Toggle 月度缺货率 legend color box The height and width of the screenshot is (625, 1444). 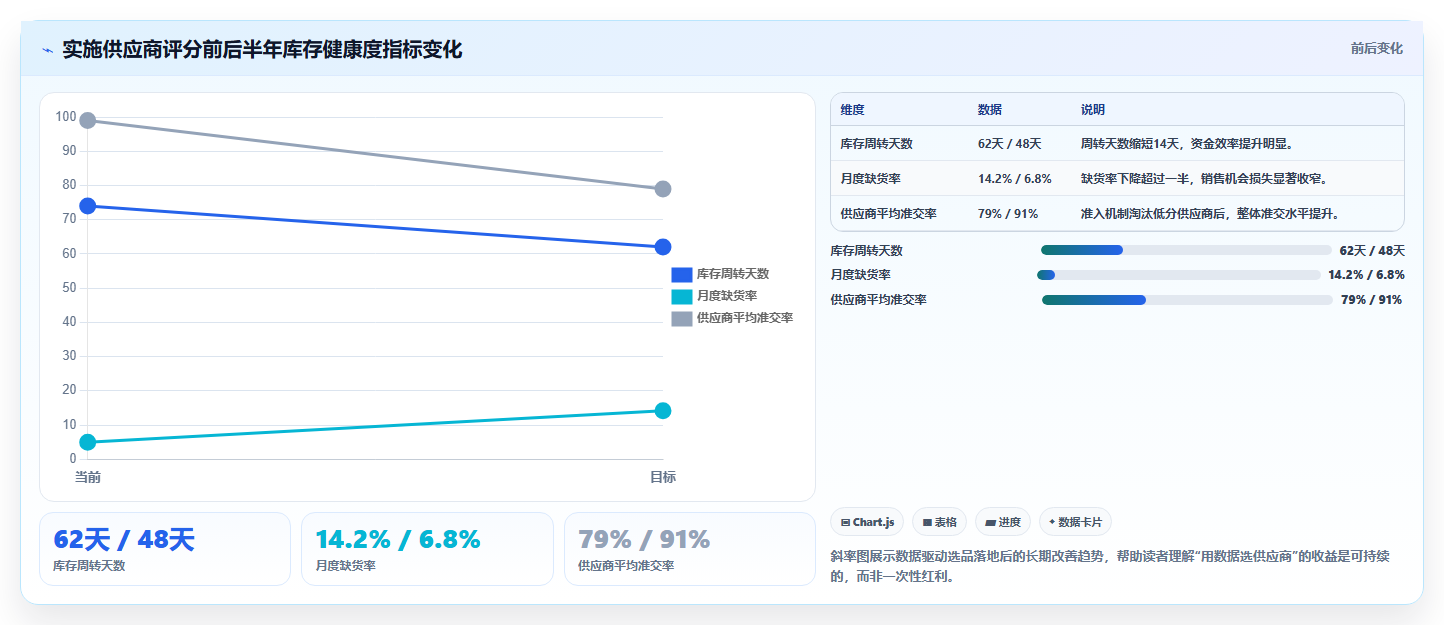[681, 296]
